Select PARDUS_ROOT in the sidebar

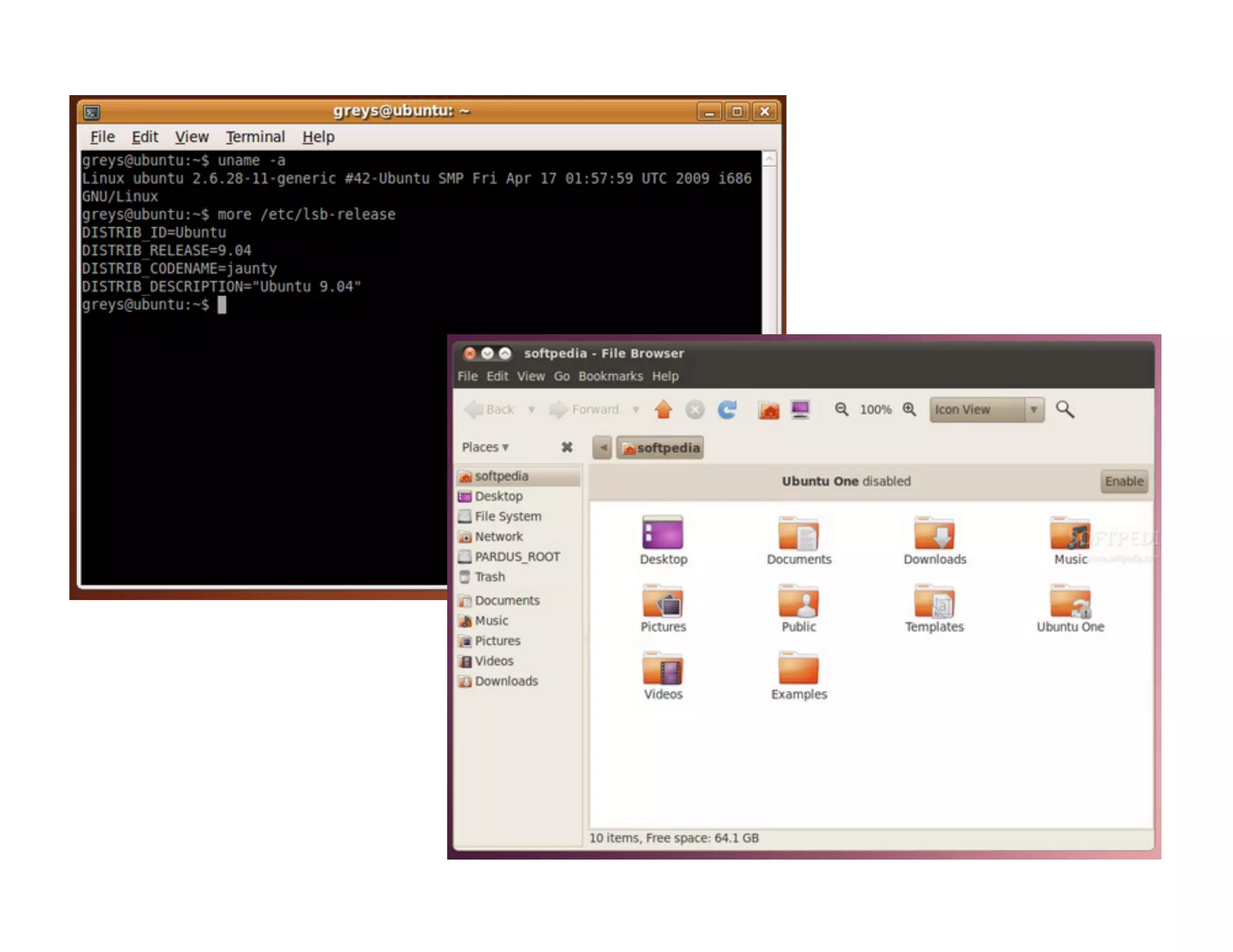tap(517, 557)
